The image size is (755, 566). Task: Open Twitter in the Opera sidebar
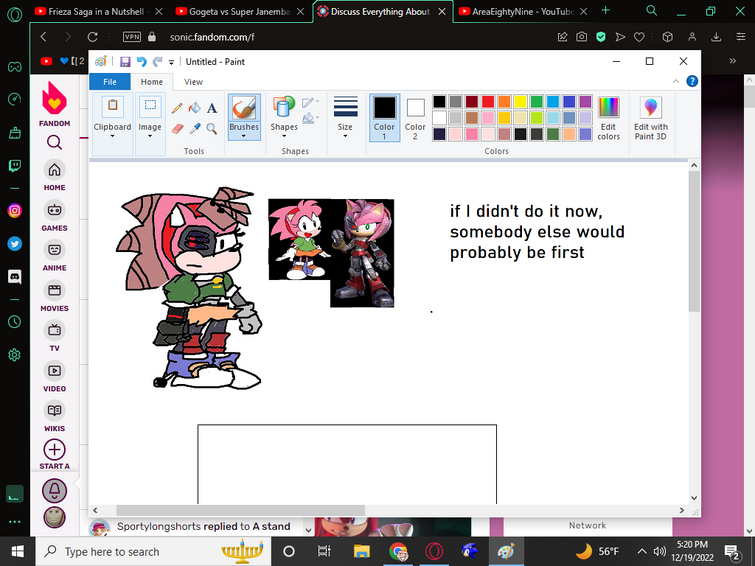click(14, 244)
